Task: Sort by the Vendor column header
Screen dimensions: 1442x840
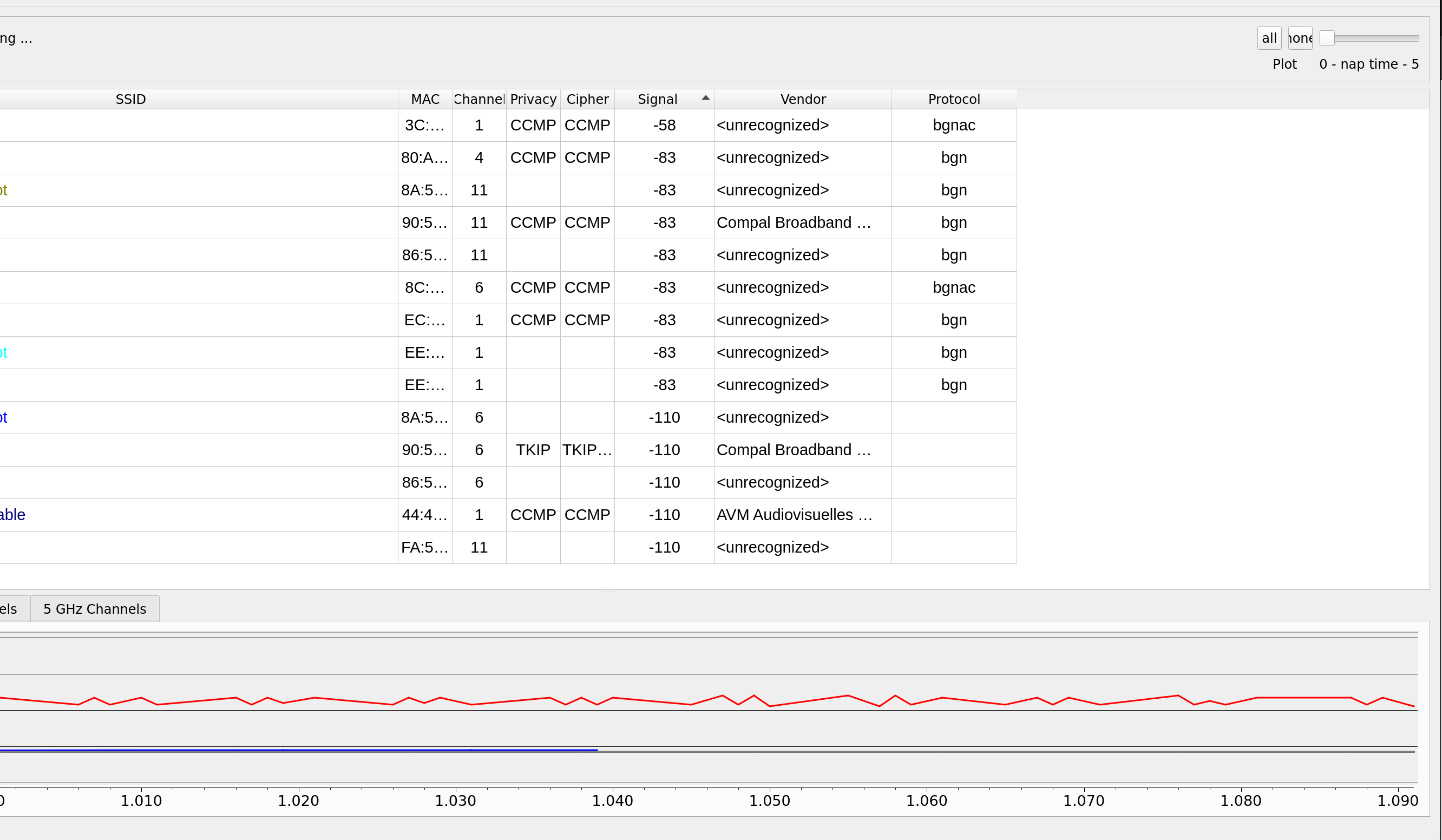Action: 802,99
